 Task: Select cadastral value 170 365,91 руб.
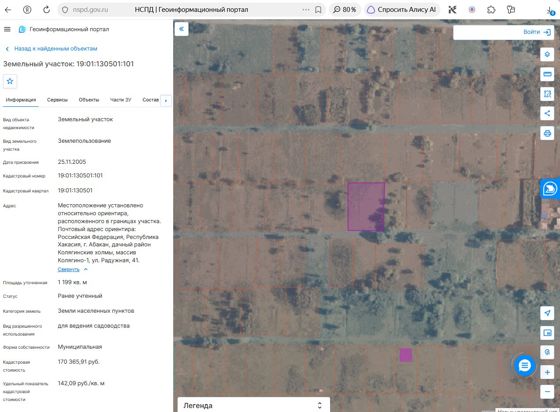(x=79, y=362)
